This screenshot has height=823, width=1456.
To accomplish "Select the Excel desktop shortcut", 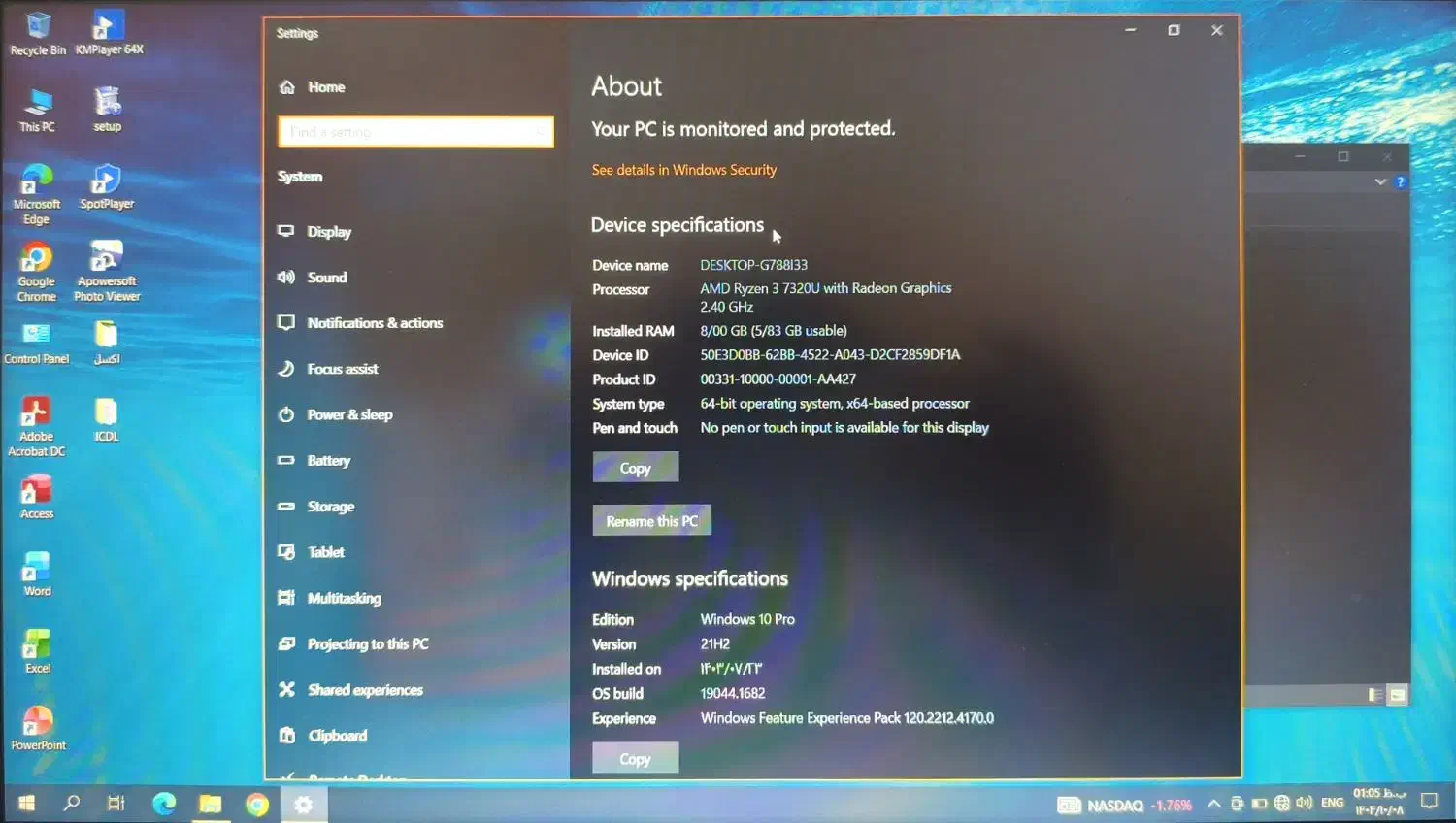I will point(37,652).
